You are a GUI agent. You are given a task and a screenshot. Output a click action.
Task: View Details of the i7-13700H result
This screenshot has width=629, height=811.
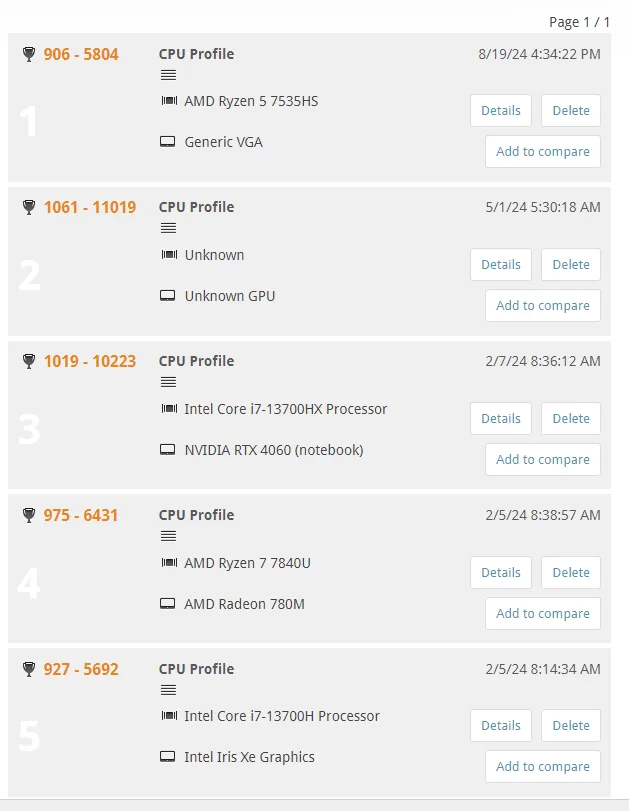click(x=500, y=726)
